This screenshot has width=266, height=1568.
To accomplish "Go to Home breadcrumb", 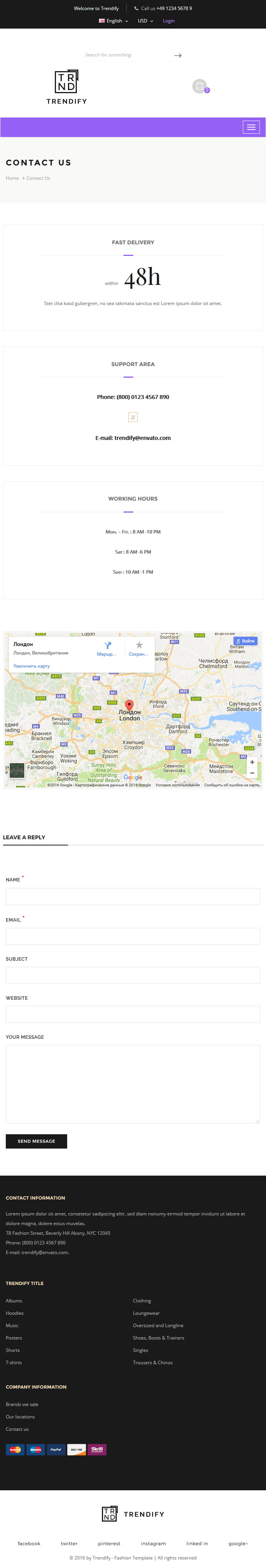I will 12,178.
